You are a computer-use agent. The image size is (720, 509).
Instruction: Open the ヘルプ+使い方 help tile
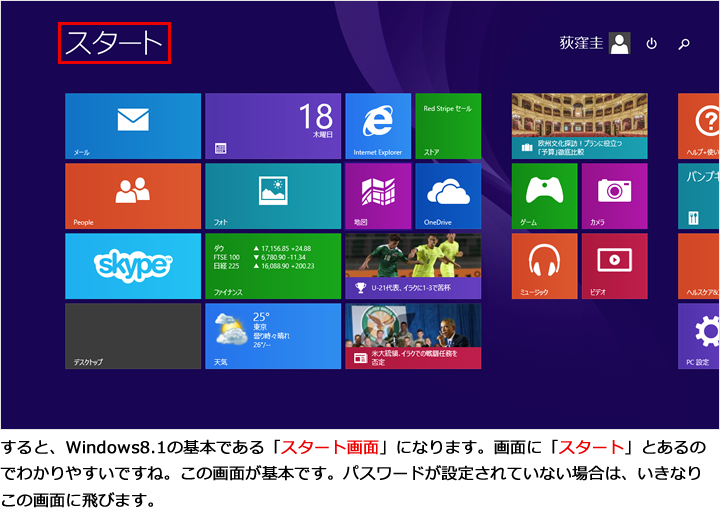699,126
